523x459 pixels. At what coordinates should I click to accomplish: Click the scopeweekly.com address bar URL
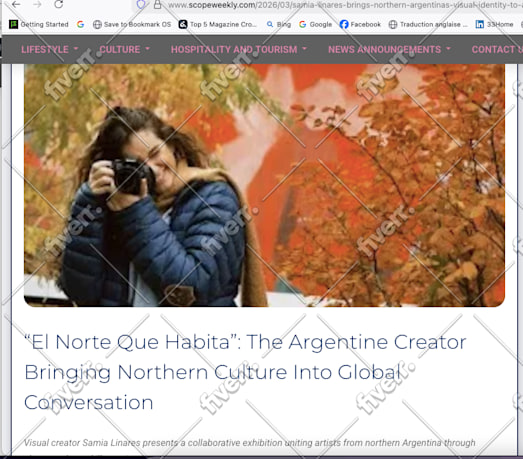click(x=345, y=5)
